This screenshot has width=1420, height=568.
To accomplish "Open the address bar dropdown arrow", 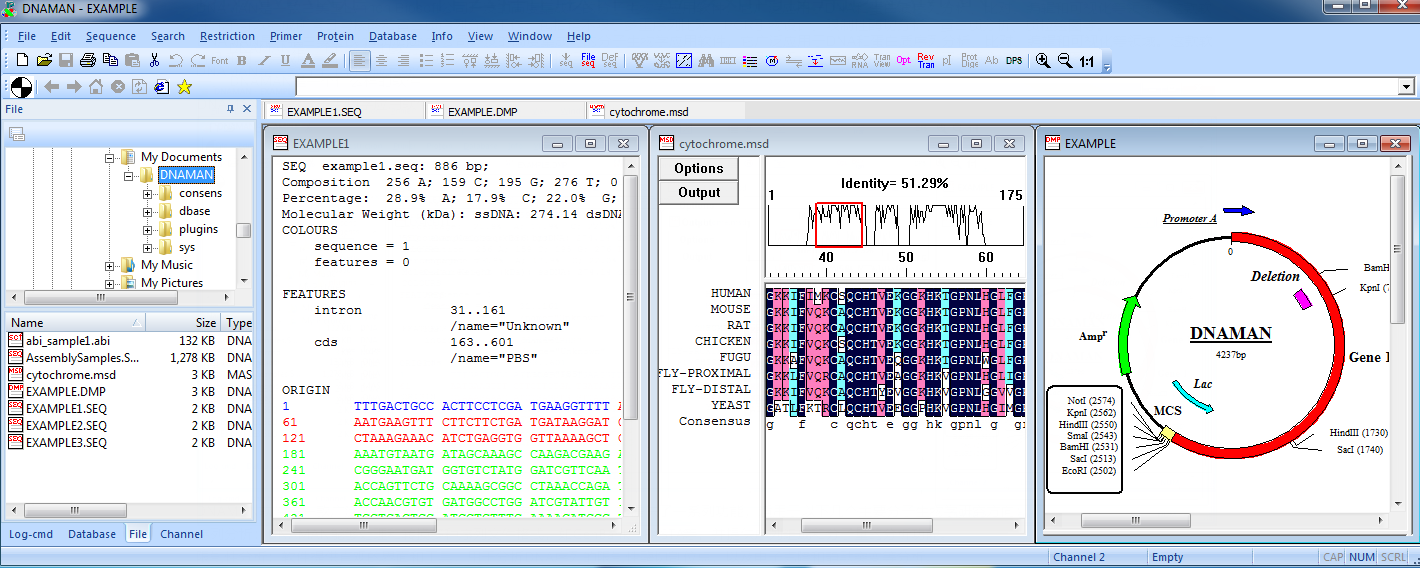I will click(1407, 87).
